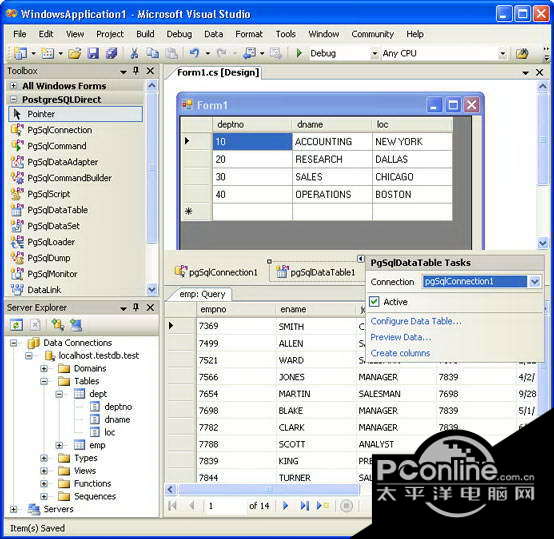554x539 pixels.
Task: Click the empno column header
Action: pos(236,309)
